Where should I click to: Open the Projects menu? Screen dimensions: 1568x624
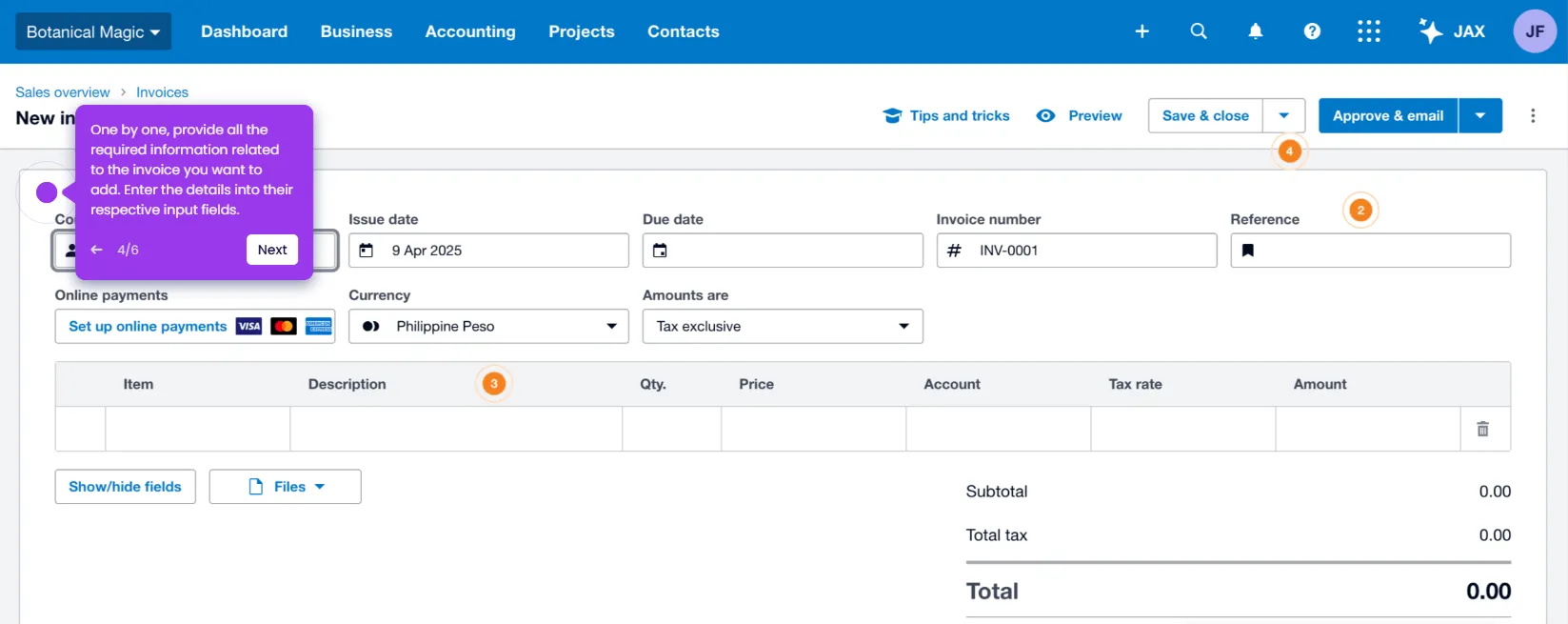[x=582, y=31]
